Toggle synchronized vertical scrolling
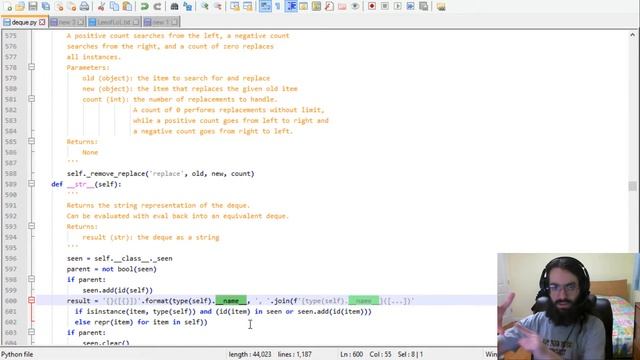Viewport: 640px width, 360px height. [x=235, y=6]
